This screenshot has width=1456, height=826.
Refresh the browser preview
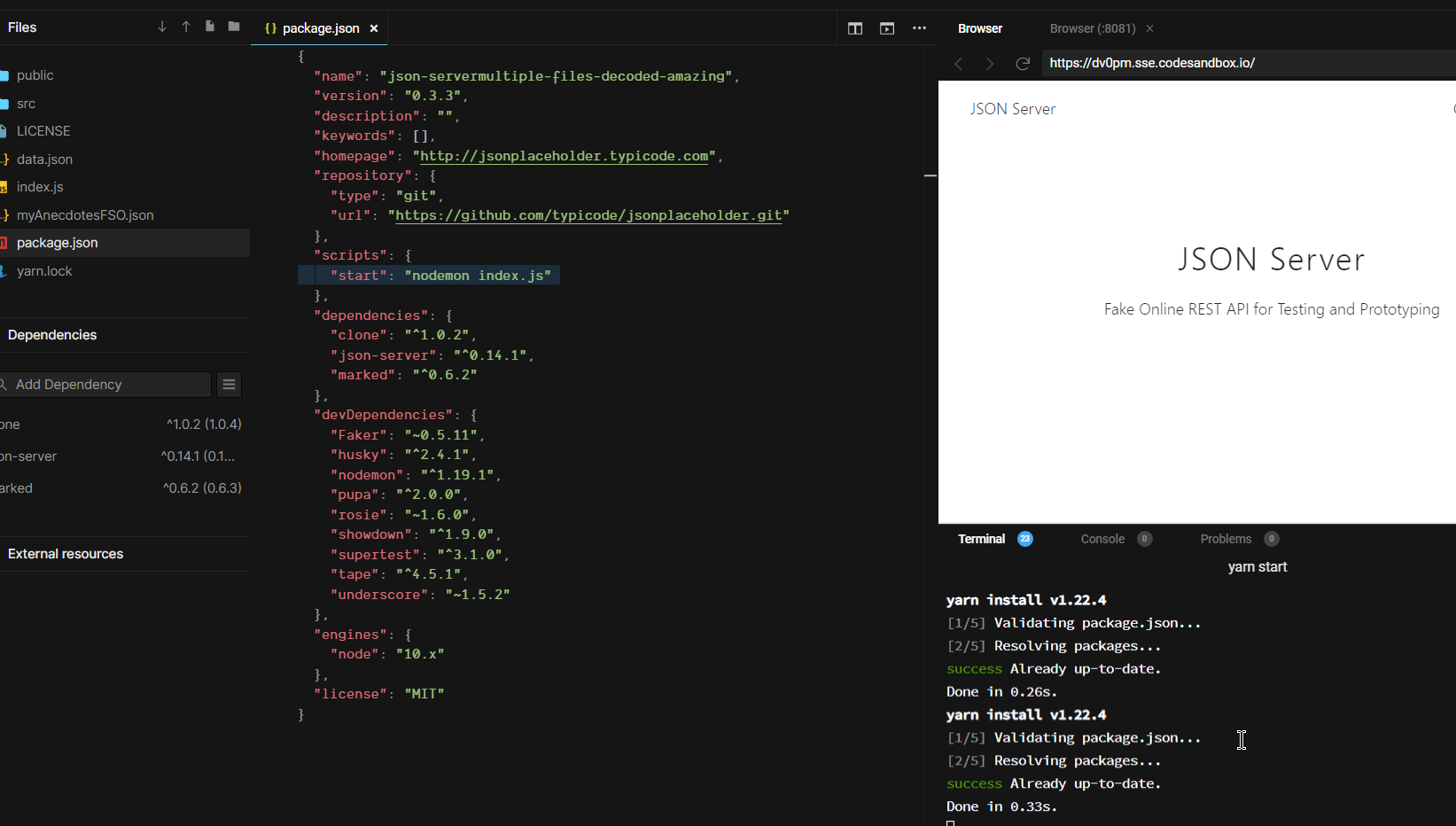pyautogui.click(x=1023, y=63)
